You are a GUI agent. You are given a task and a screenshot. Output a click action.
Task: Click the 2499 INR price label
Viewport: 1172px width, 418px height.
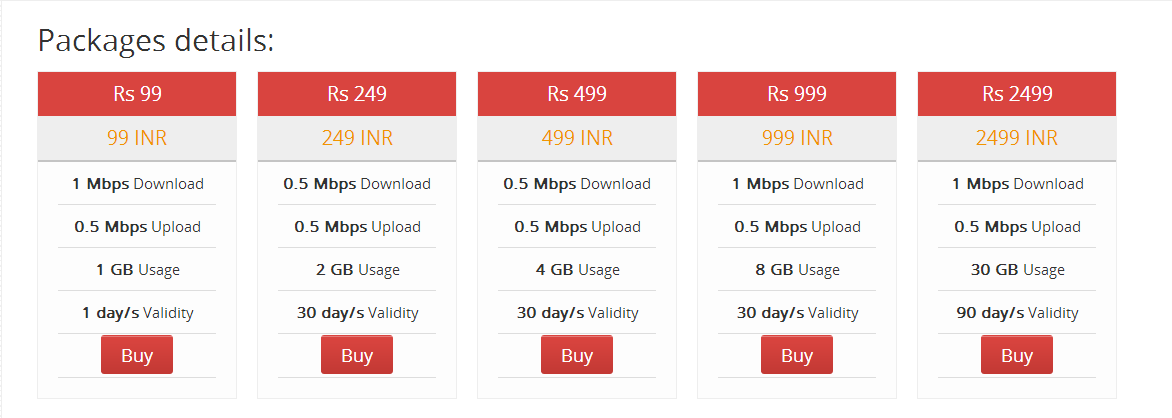pyautogui.click(x=1017, y=138)
